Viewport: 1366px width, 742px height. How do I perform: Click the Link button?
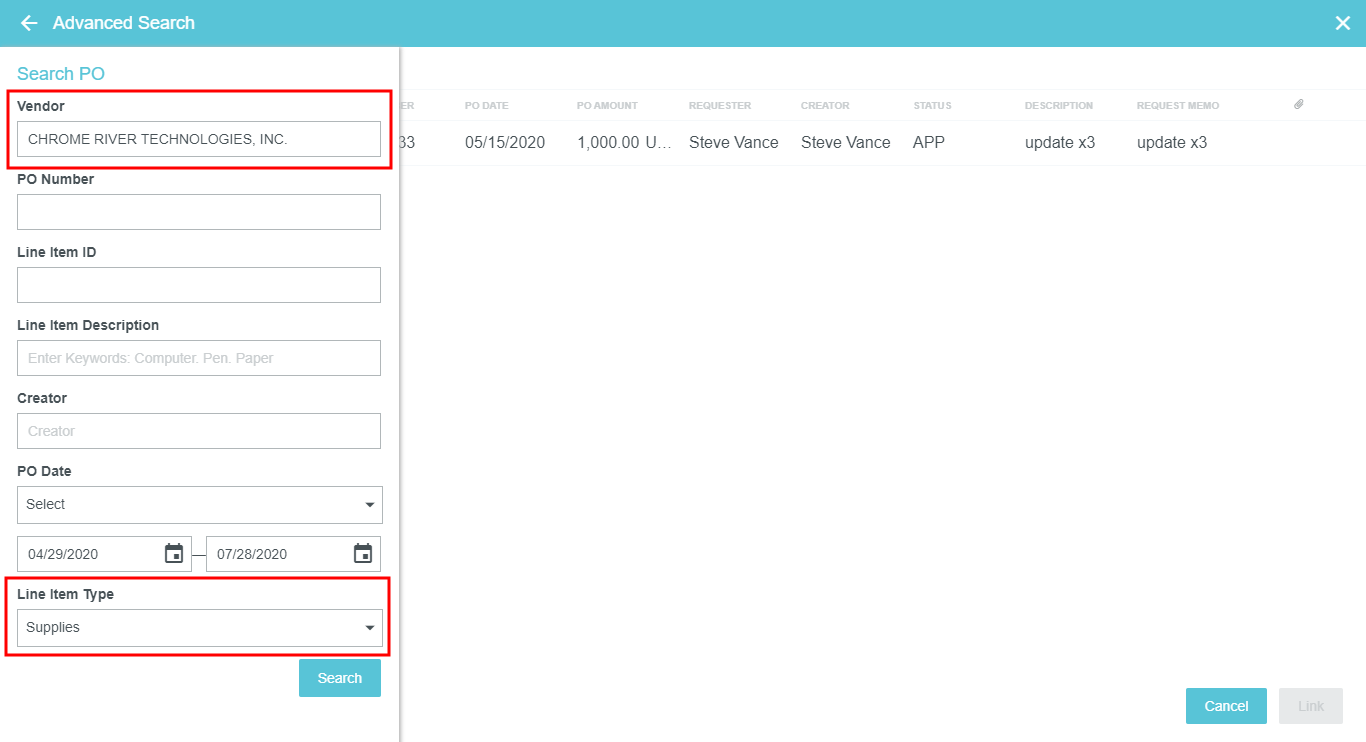click(x=1310, y=706)
